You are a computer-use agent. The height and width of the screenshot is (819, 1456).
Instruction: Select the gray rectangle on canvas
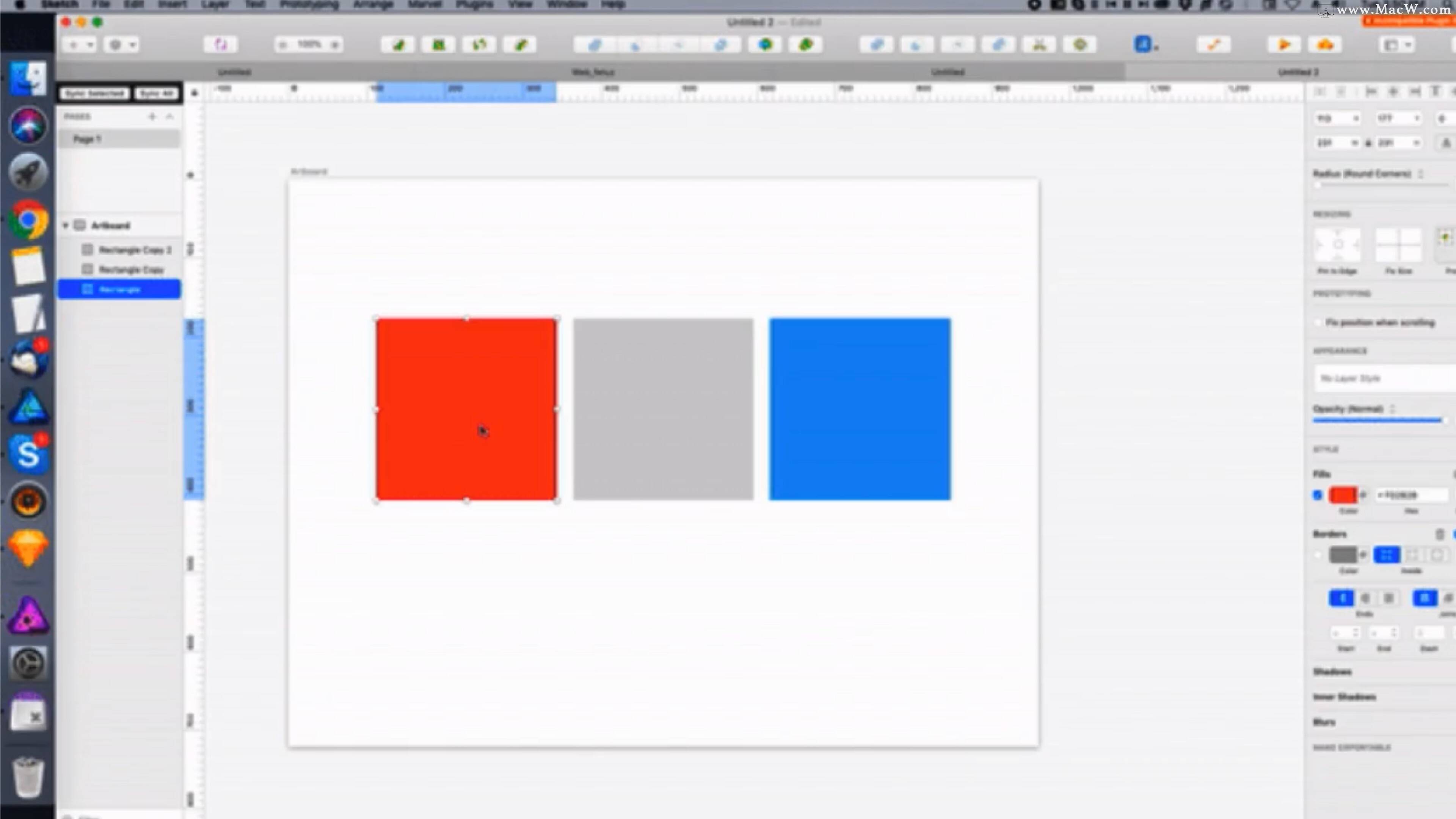tap(663, 409)
